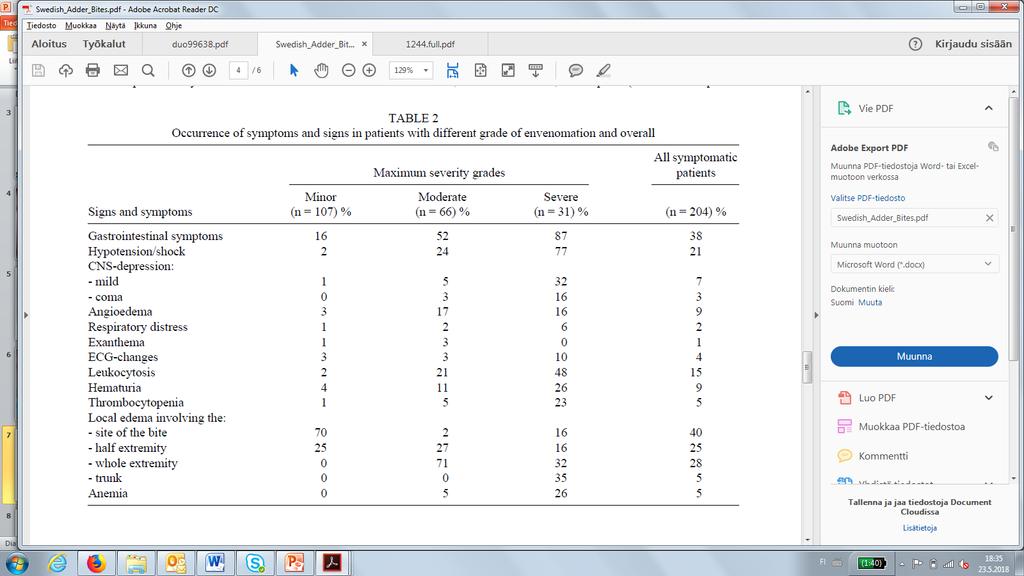Close the Swedish_Adder_Bit tab
The height and width of the screenshot is (576, 1024).
coord(364,44)
